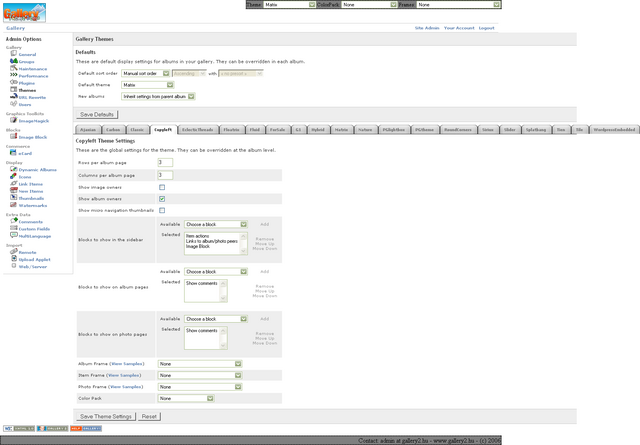This screenshot has width=640, height=445.
Task: Click the Maintenance icon in the sidebar
Action: click(x=13, y=68)
